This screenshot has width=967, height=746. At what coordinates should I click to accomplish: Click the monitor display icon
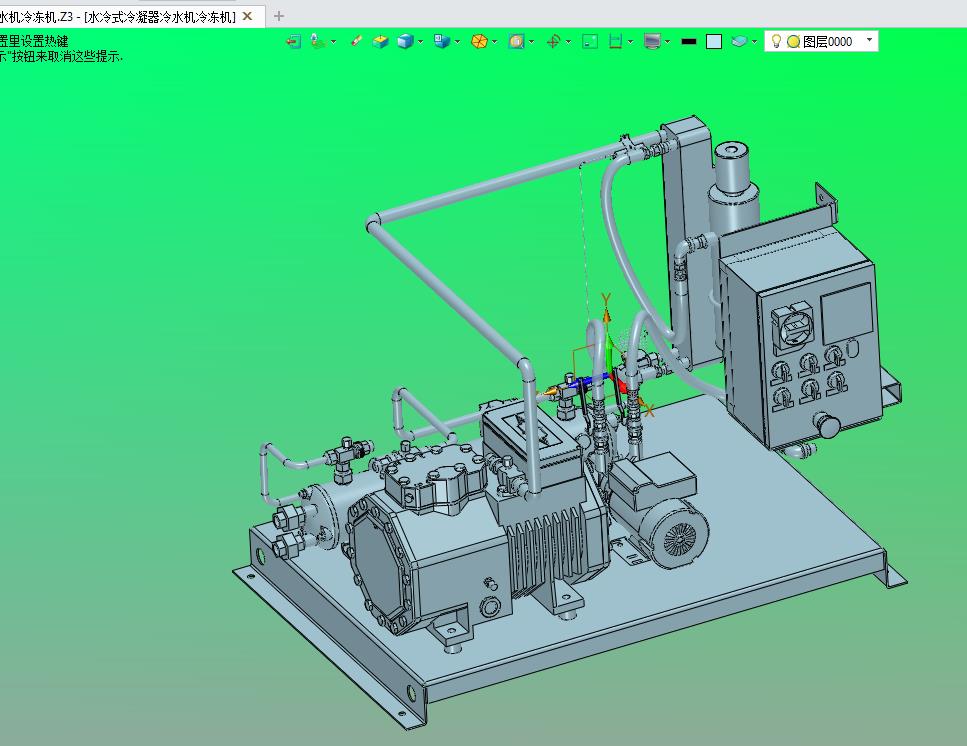point(652,41)
